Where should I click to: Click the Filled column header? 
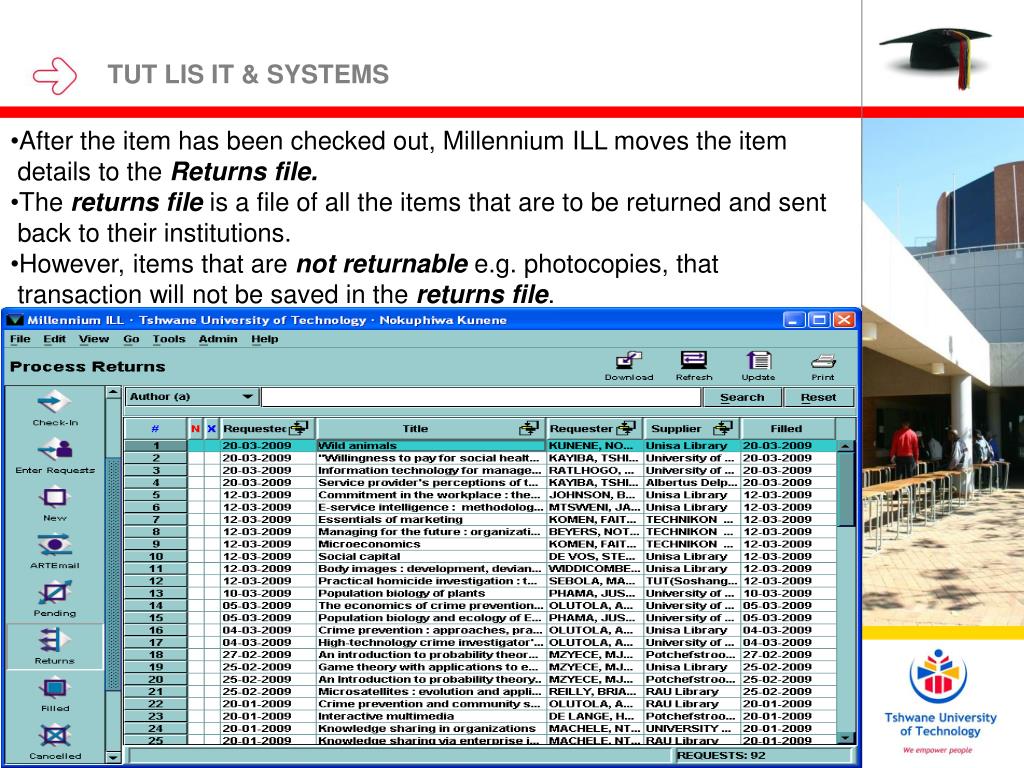click(786, 428)
